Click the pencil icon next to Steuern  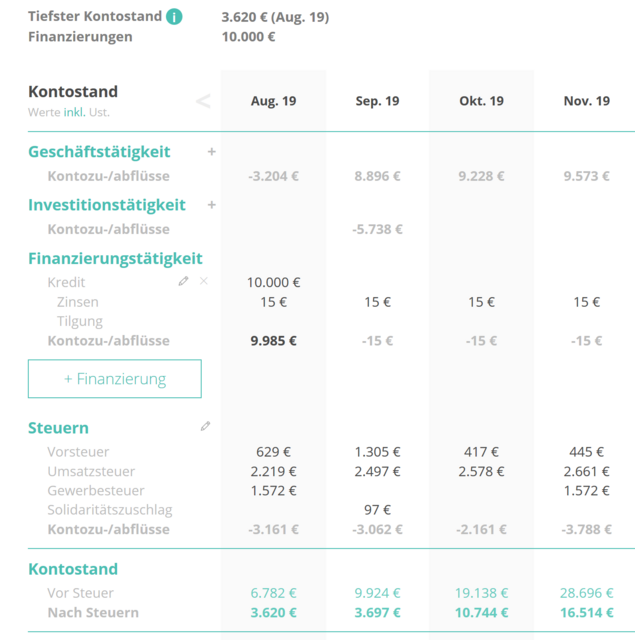(205, 426)
